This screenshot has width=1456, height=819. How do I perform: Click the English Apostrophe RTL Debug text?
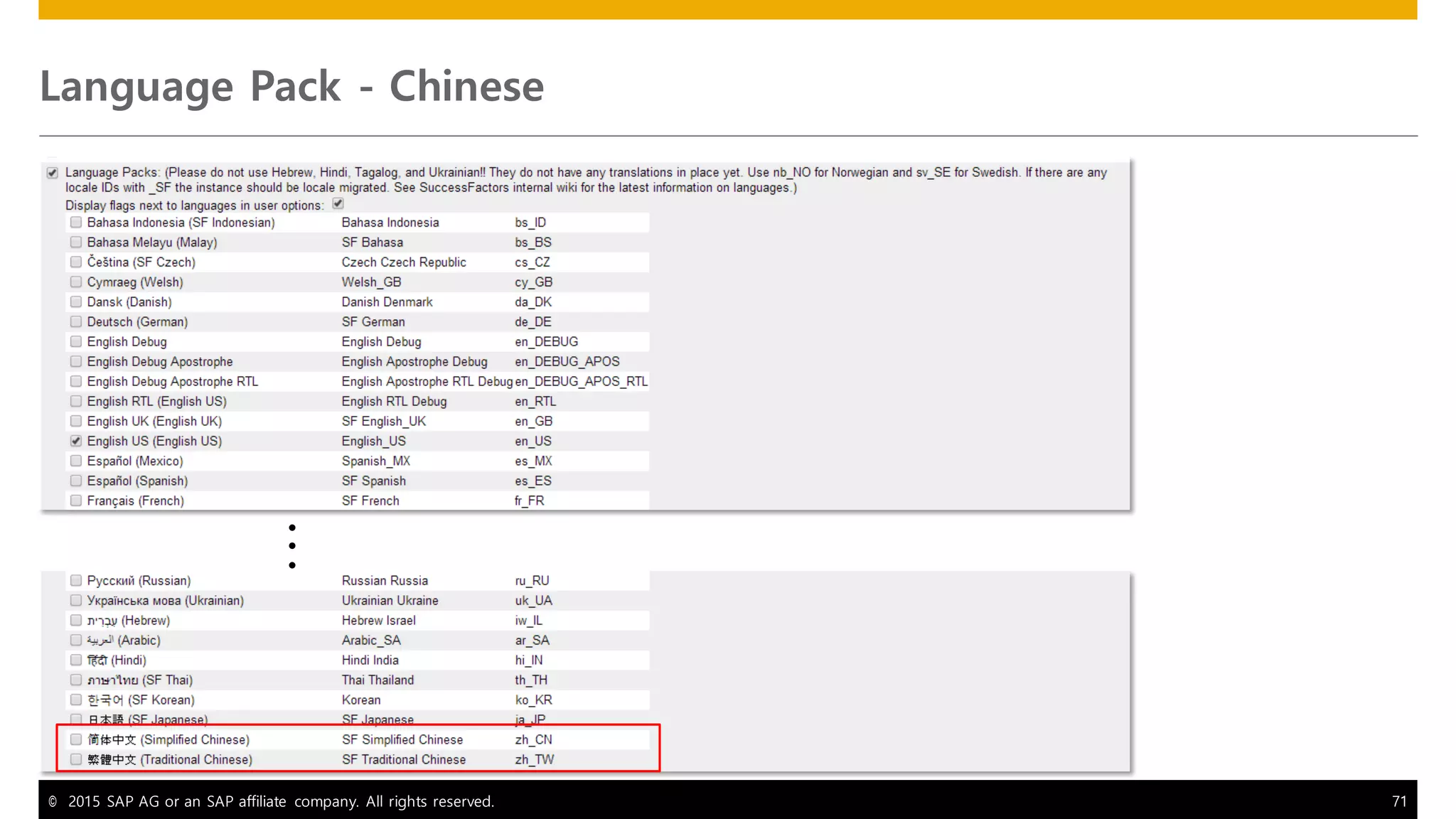pyautogui.click(x=427, y=382)
